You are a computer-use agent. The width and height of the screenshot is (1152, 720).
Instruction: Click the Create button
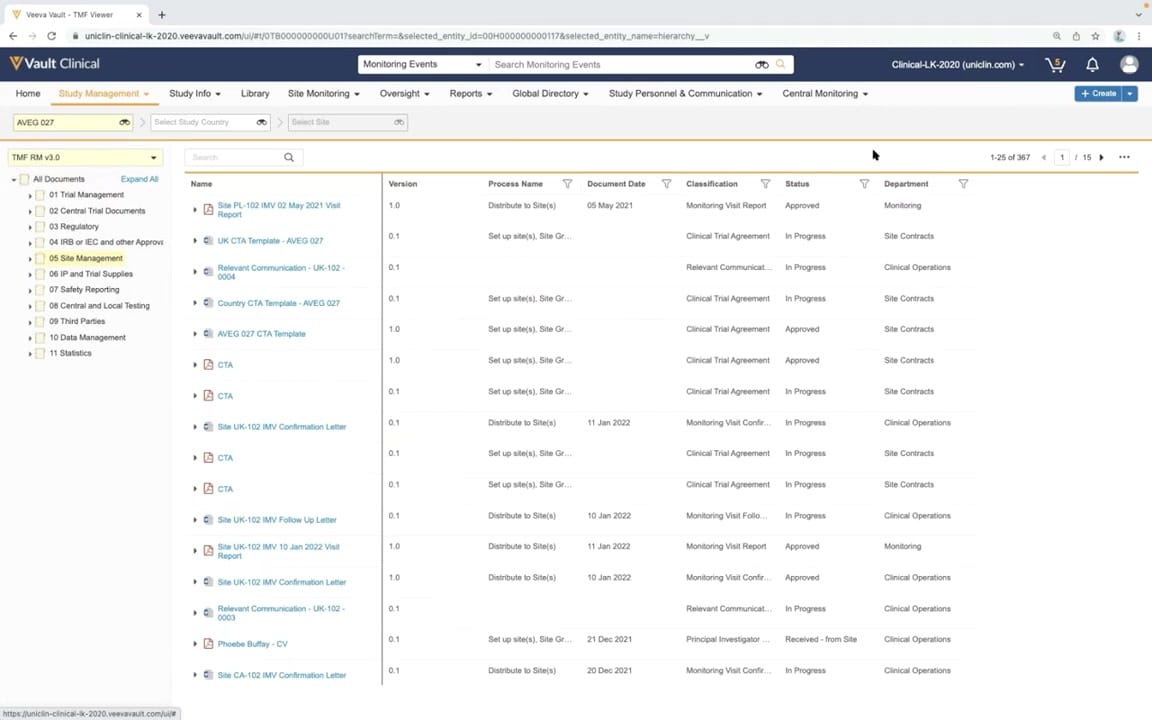[1098, 93]
